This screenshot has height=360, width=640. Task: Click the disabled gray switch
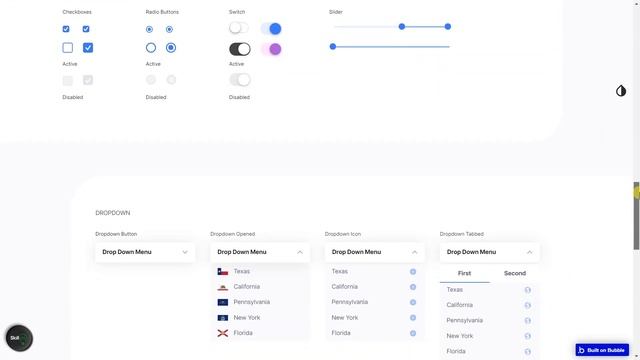click(x=240, y=80)
